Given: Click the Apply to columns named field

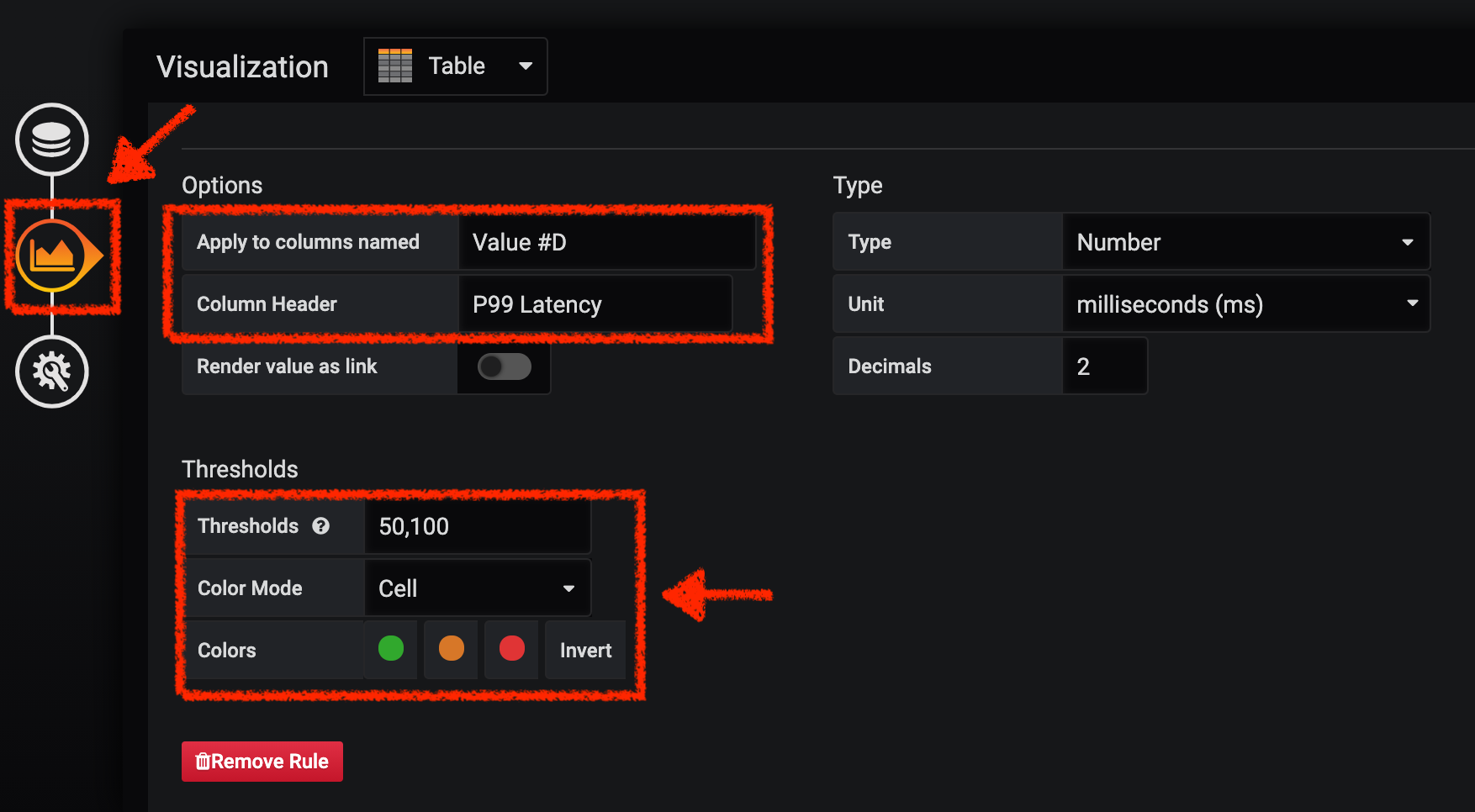Looking at the screenshot, I should [607, 242].
